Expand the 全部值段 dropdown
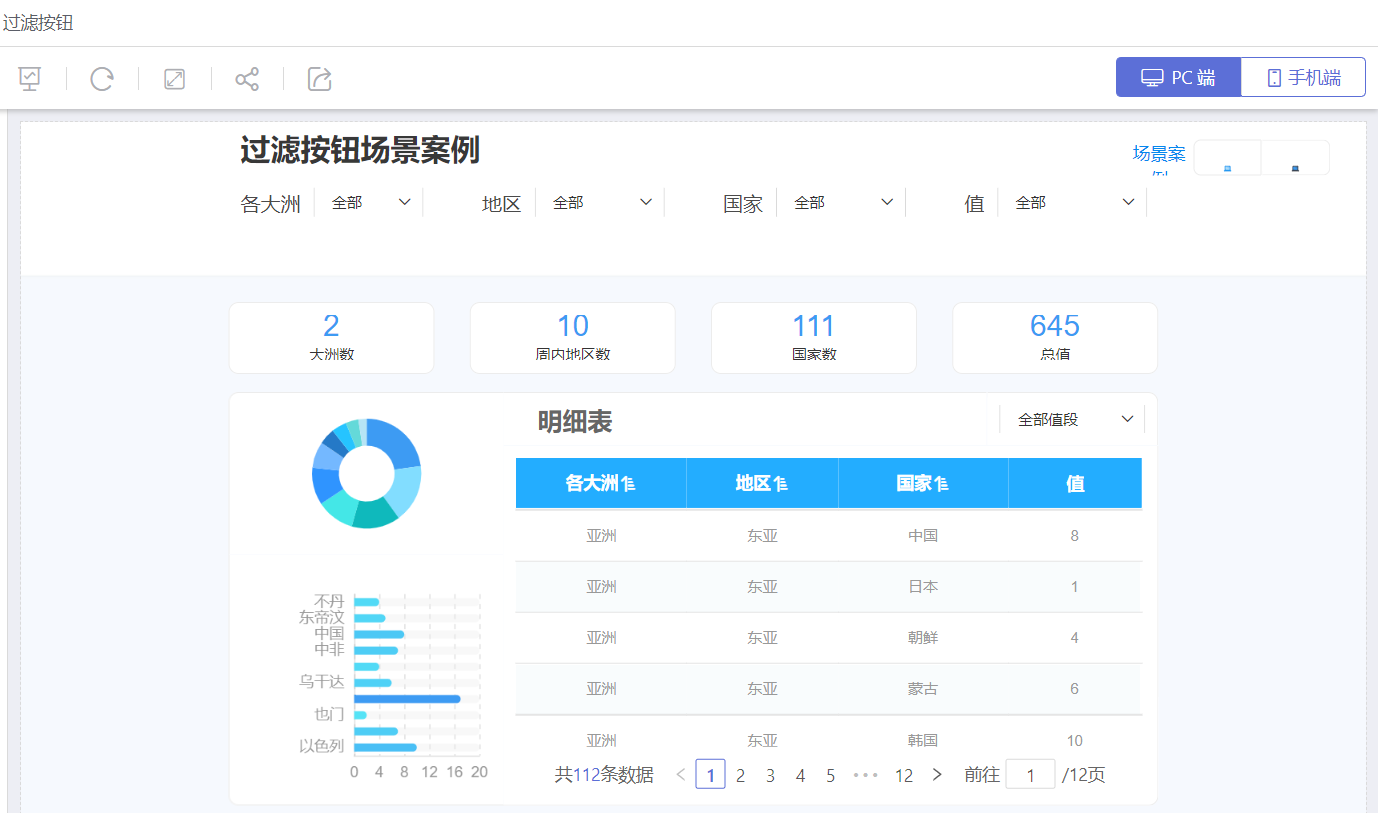The image size is (1378, 813). (1074, 420)
